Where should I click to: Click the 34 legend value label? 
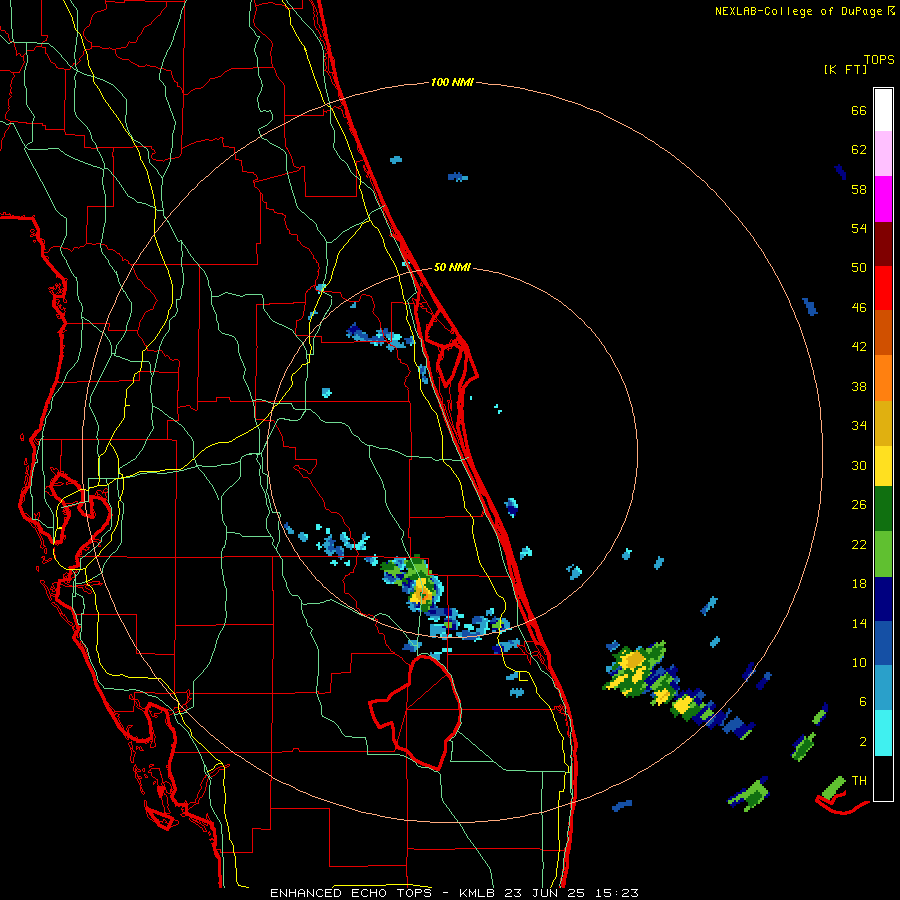[859, 425]
